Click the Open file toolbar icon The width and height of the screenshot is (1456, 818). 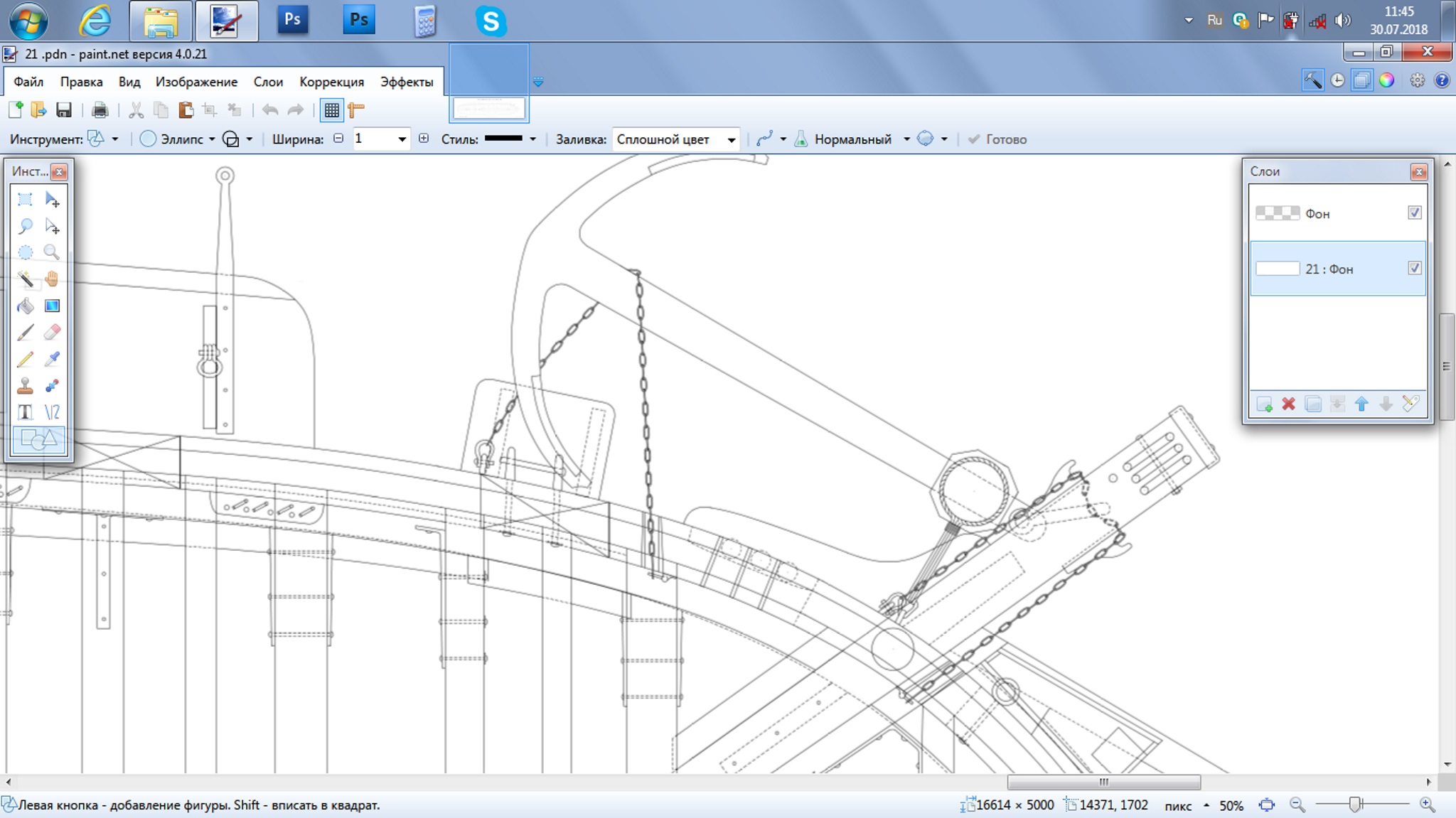pos(38,109)
